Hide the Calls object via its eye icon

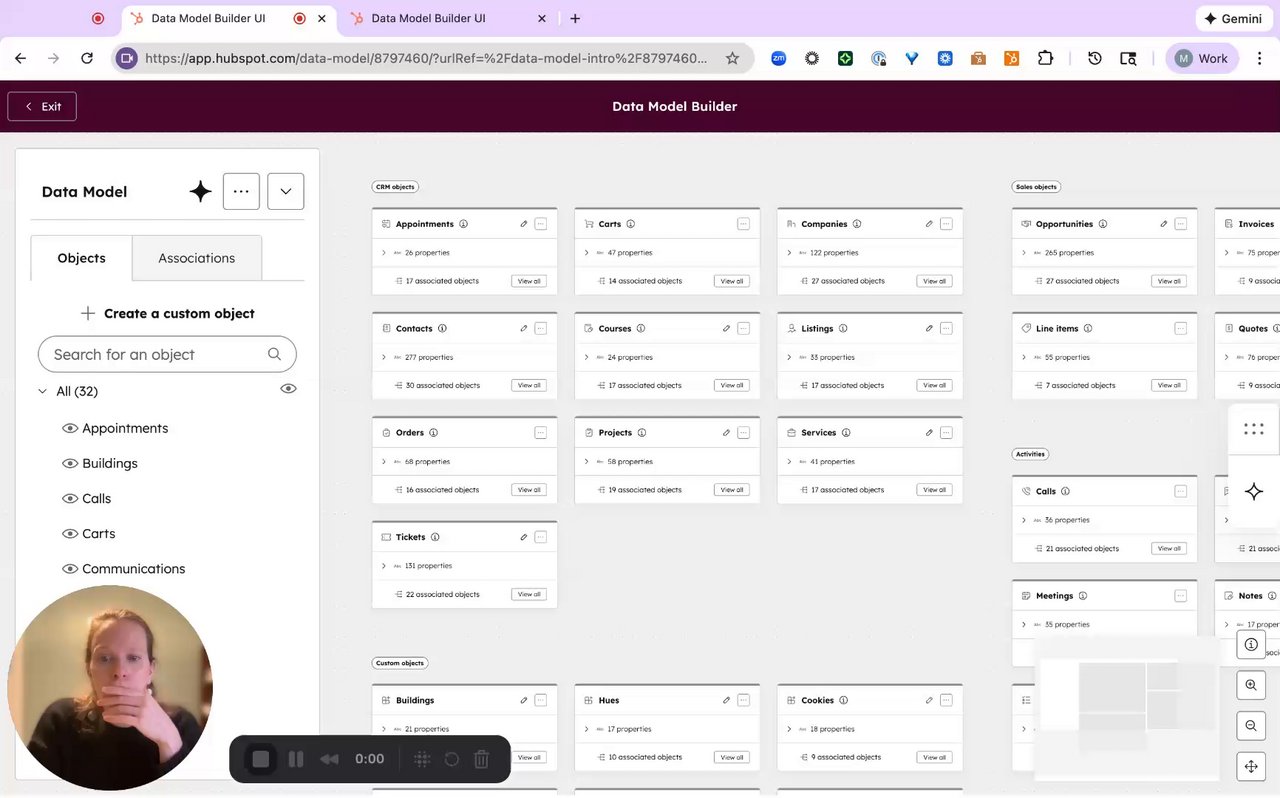pyautogui.click(x=70, y=498)
